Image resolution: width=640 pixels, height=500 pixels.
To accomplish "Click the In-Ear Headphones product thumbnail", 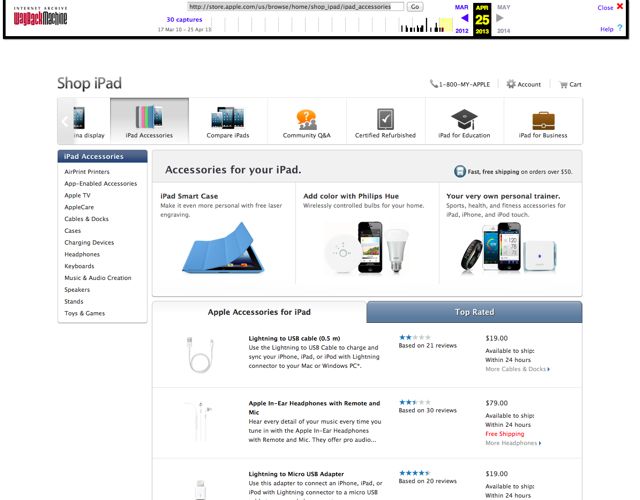I will tap(199, 420).
